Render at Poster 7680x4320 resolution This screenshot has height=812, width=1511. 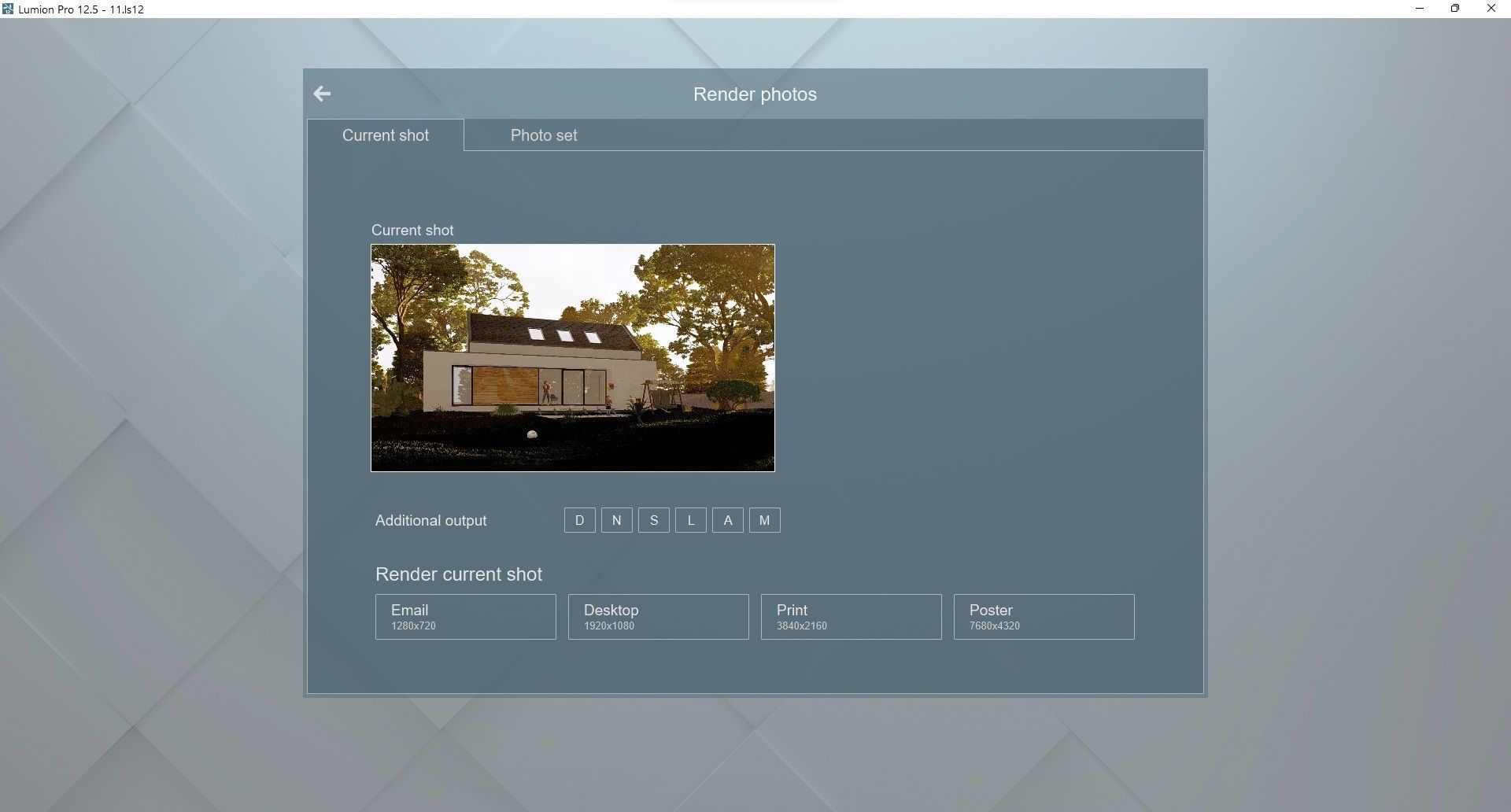[1044, 617]
